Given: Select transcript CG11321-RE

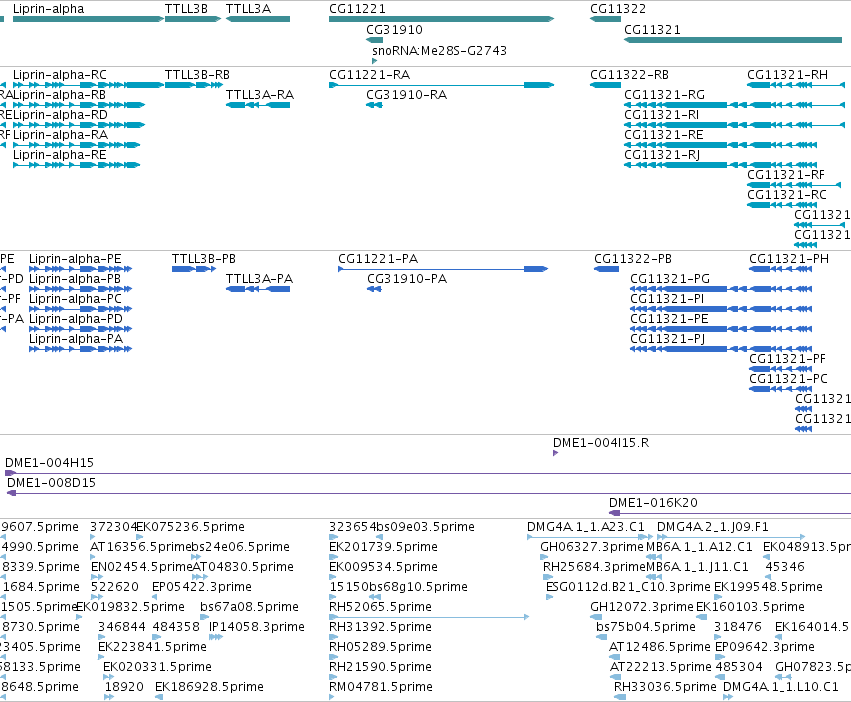Looking at the screenshot, I should [721, 145].
